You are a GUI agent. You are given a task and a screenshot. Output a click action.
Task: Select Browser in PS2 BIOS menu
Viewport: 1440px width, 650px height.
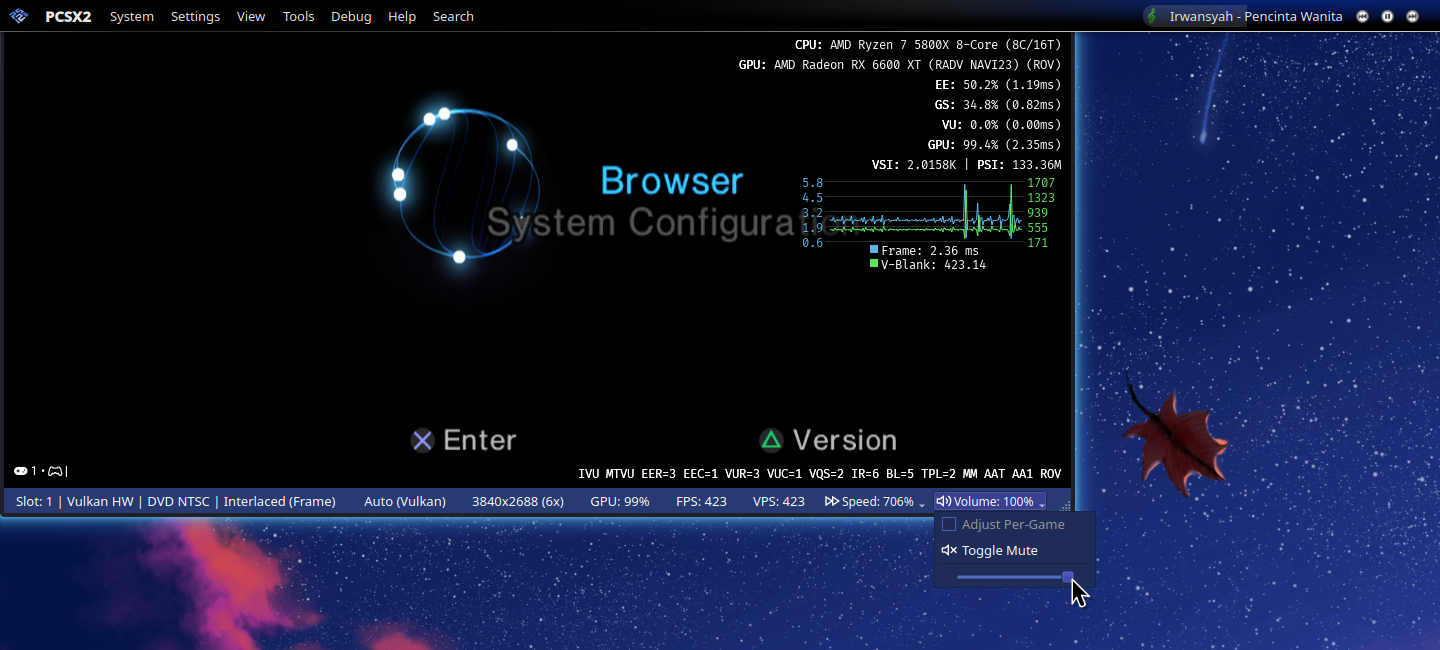pos(672,181)
